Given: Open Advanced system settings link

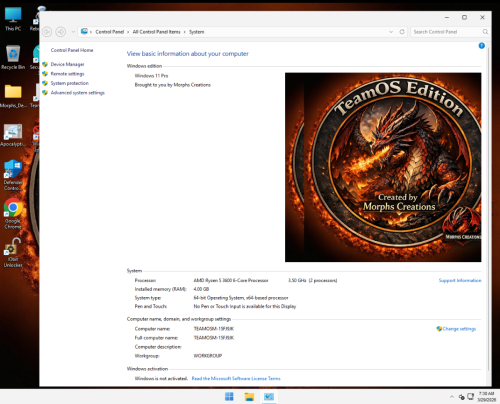Looking at the screenshot, I should pos(78,93).
